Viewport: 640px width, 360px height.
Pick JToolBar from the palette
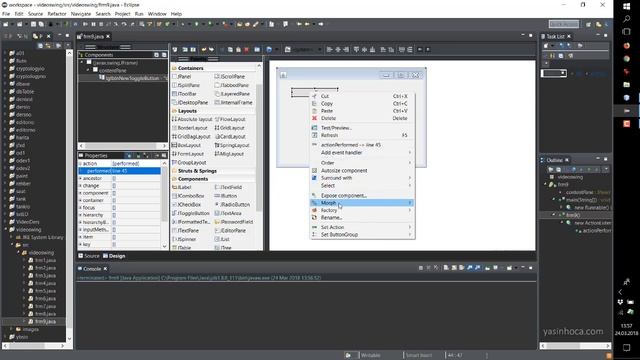click(x=184, y=94)
